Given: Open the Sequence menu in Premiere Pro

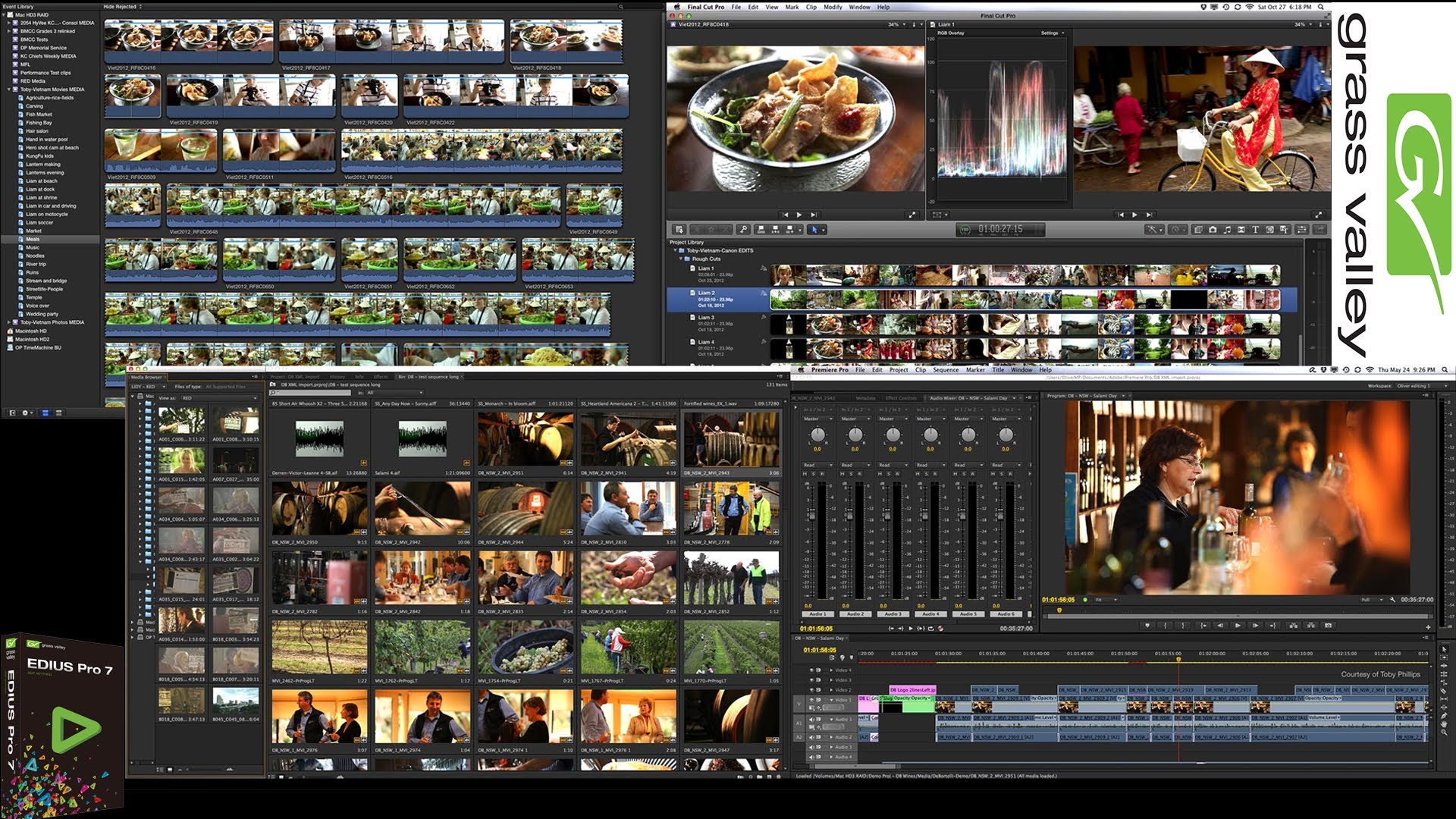Looking at the screenshot, I should click(946, 370).
